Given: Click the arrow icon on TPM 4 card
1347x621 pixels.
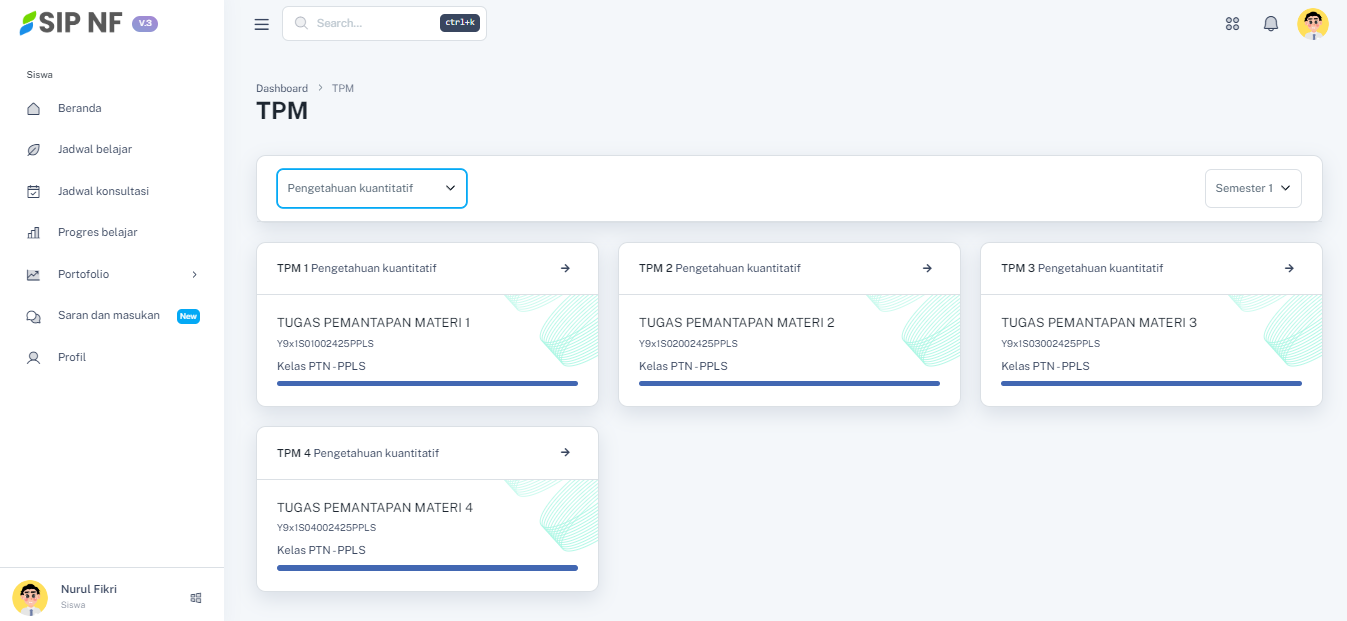Looking at the screenshot, I should point(565,452).
